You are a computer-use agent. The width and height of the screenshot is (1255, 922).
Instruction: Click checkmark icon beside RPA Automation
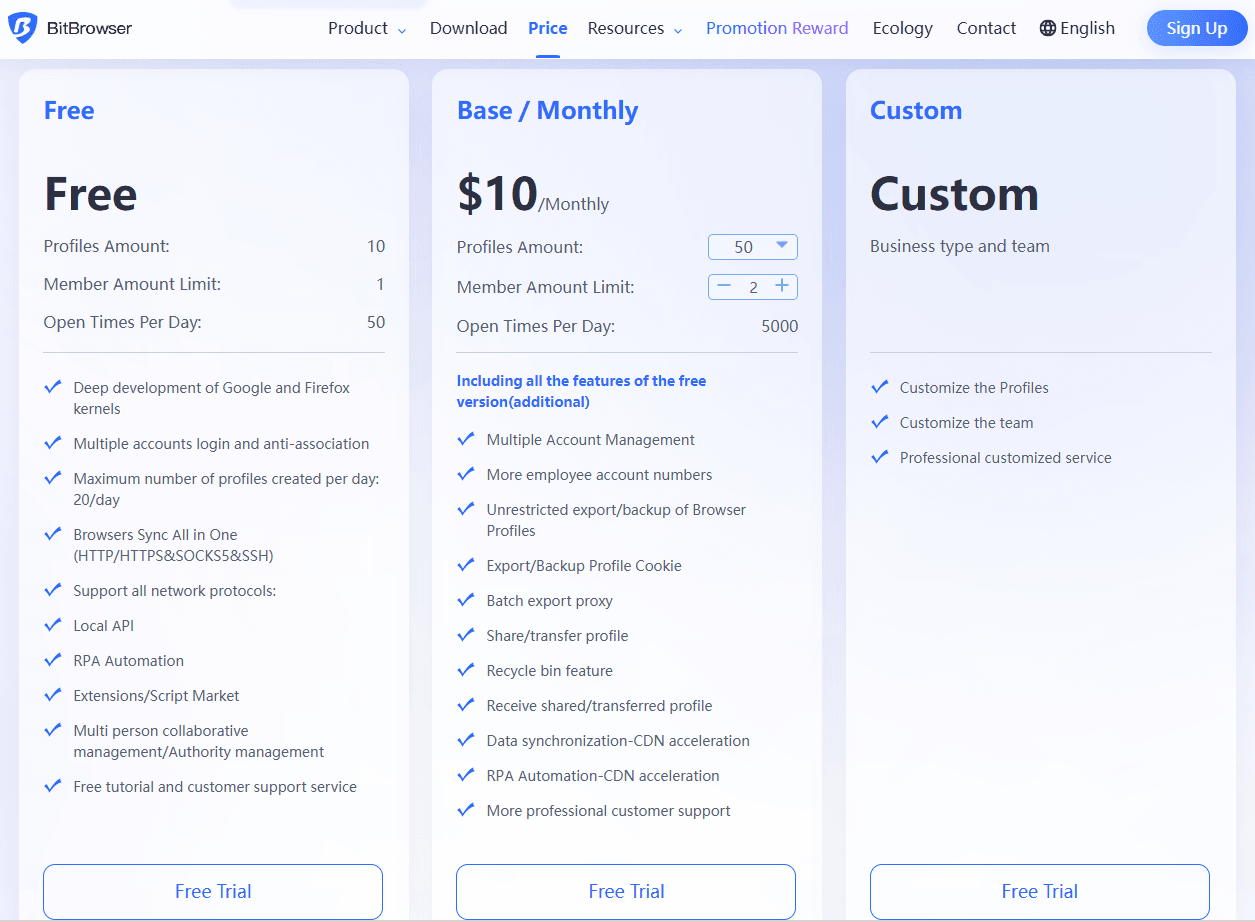(53, 660)
